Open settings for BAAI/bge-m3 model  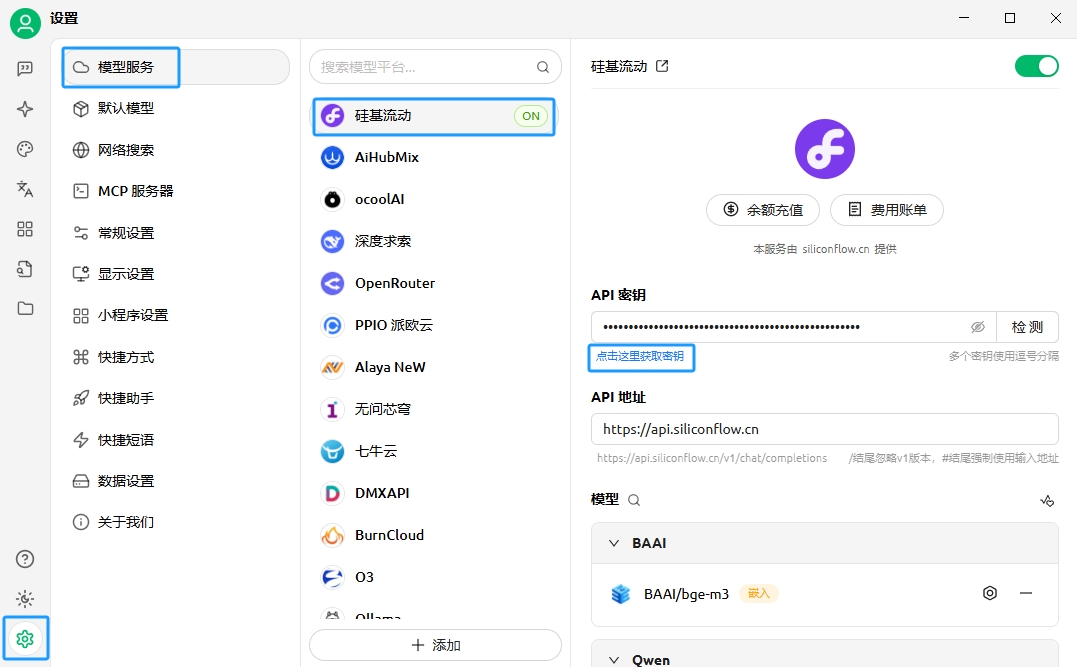click(990, 593)
